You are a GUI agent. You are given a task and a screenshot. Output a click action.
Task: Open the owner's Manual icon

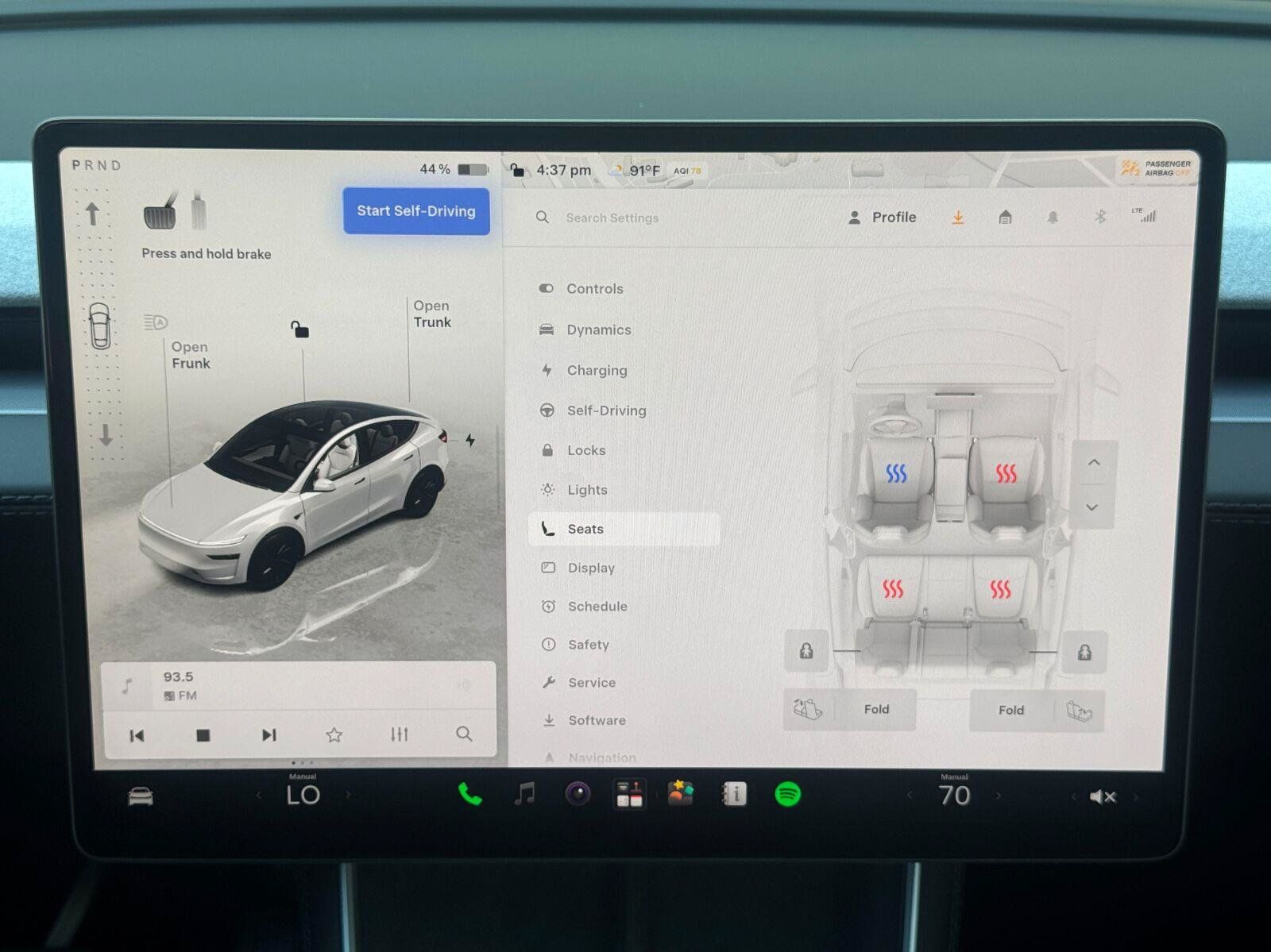click(734, 793)
